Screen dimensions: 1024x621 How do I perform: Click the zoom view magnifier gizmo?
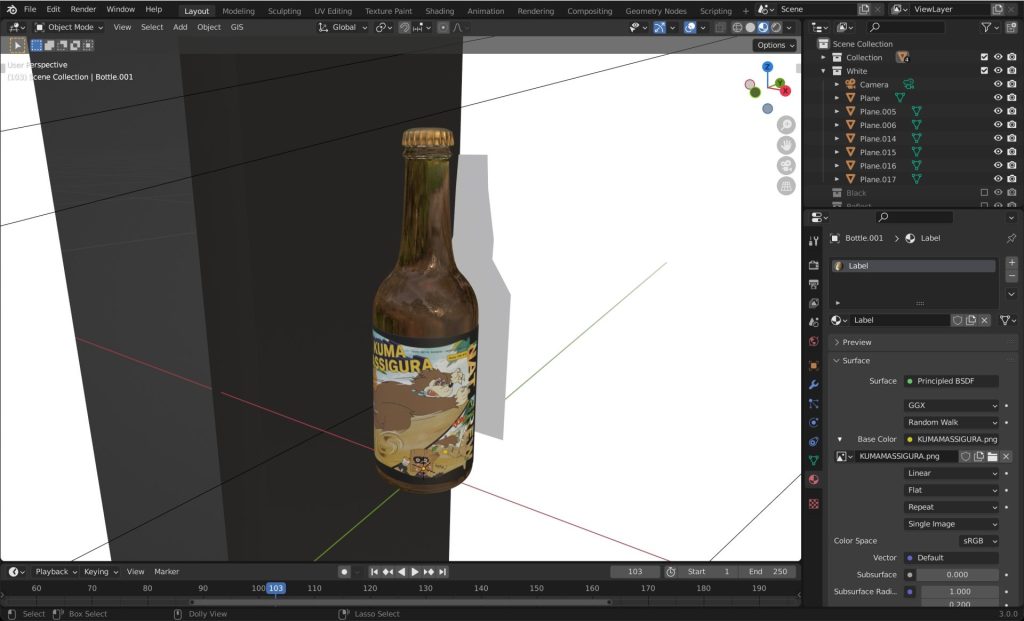click(x=786, y=125)
